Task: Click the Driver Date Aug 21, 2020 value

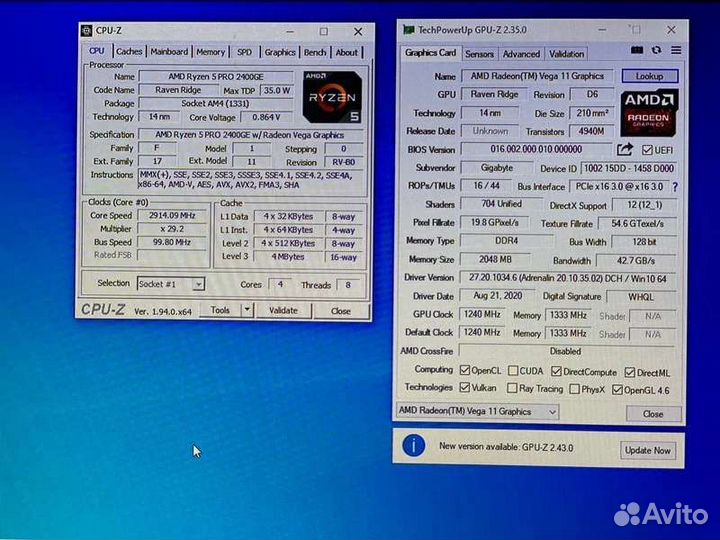Action: tap(497, 296)
